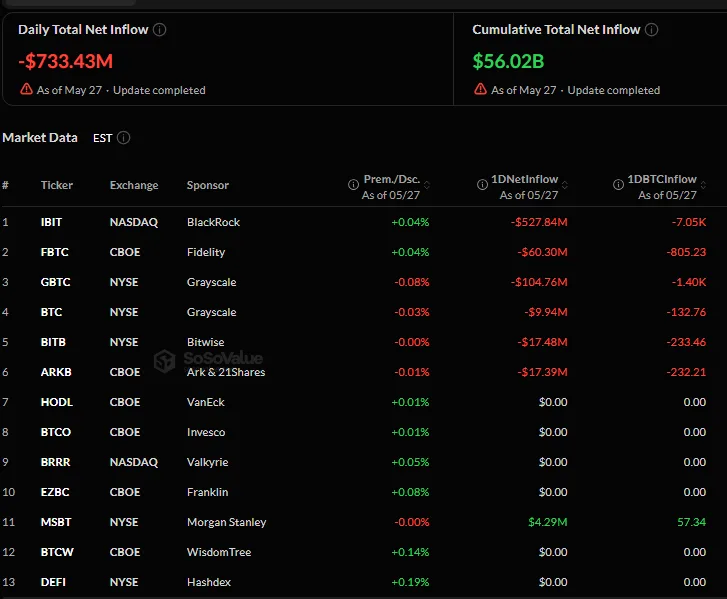Click the Morgan Stanley sponsor name
Viewport: 727px width, 599px height.
226,522
